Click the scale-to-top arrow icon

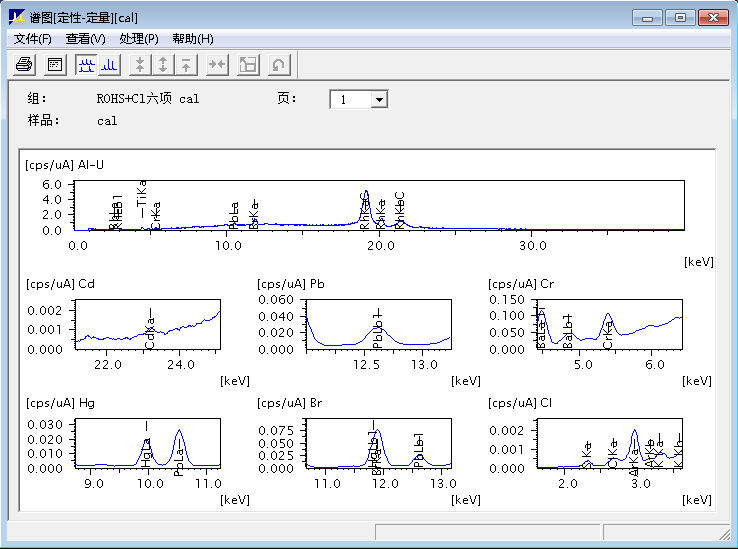tap(185, 65)
